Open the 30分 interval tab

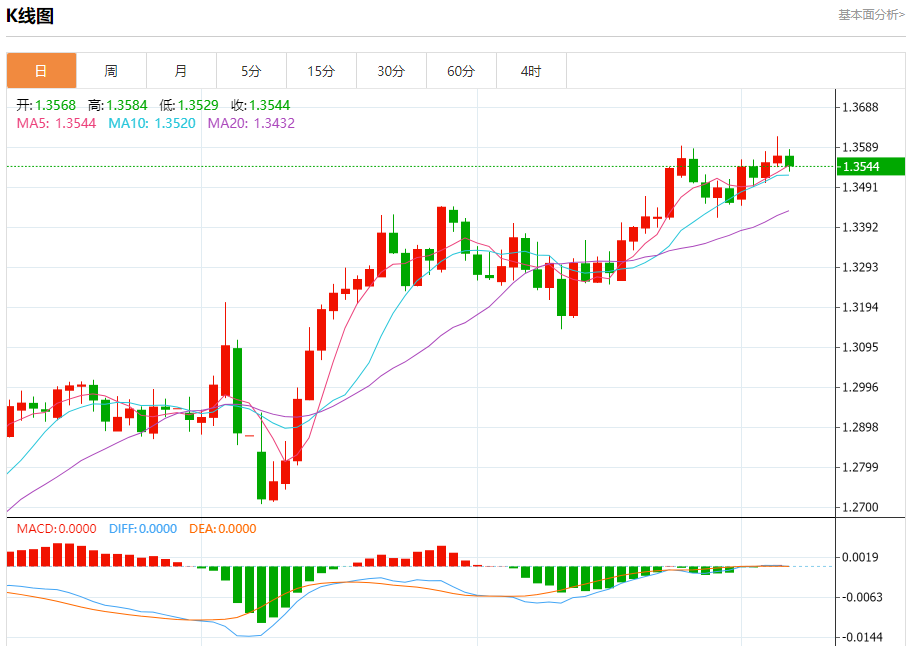coord(391,71)
